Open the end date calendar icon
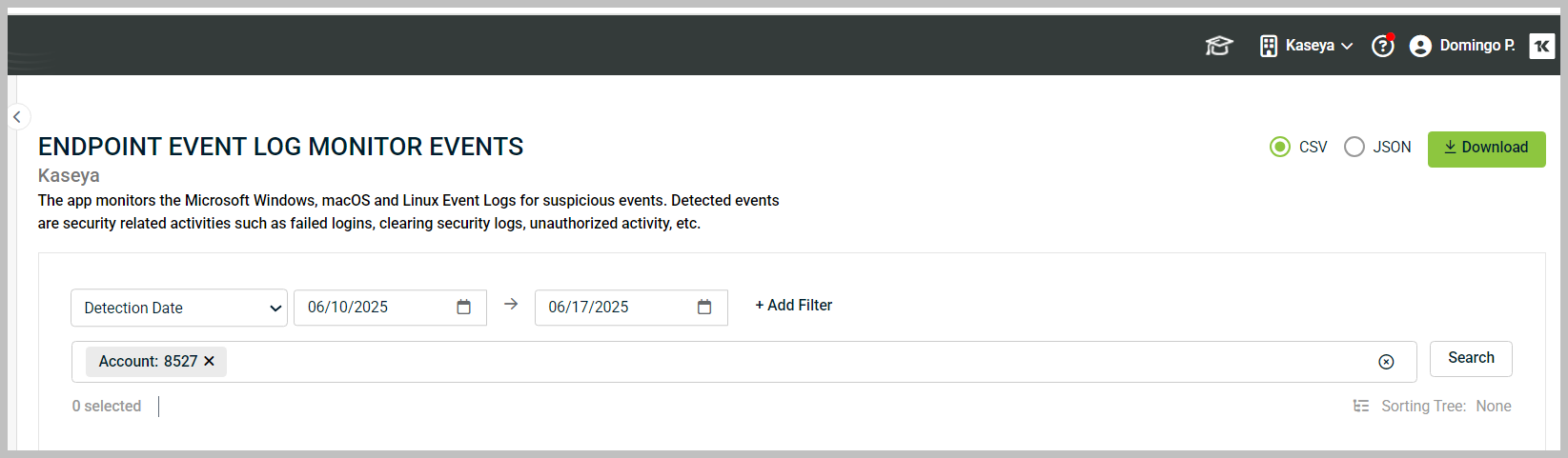The height and width of the screenshot is (458, 1568). pos(704,307)
